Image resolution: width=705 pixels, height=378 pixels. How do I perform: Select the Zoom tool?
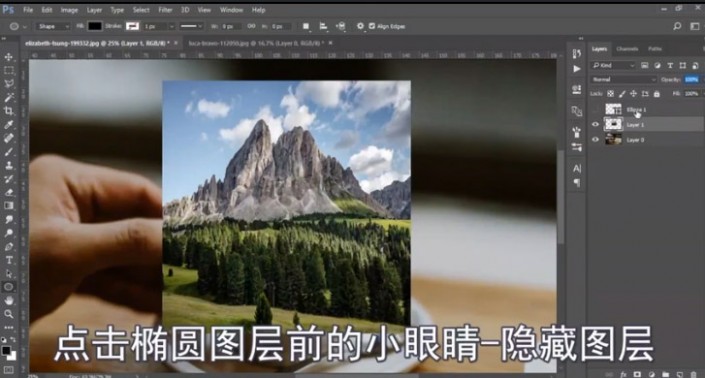tap(9, 314)
